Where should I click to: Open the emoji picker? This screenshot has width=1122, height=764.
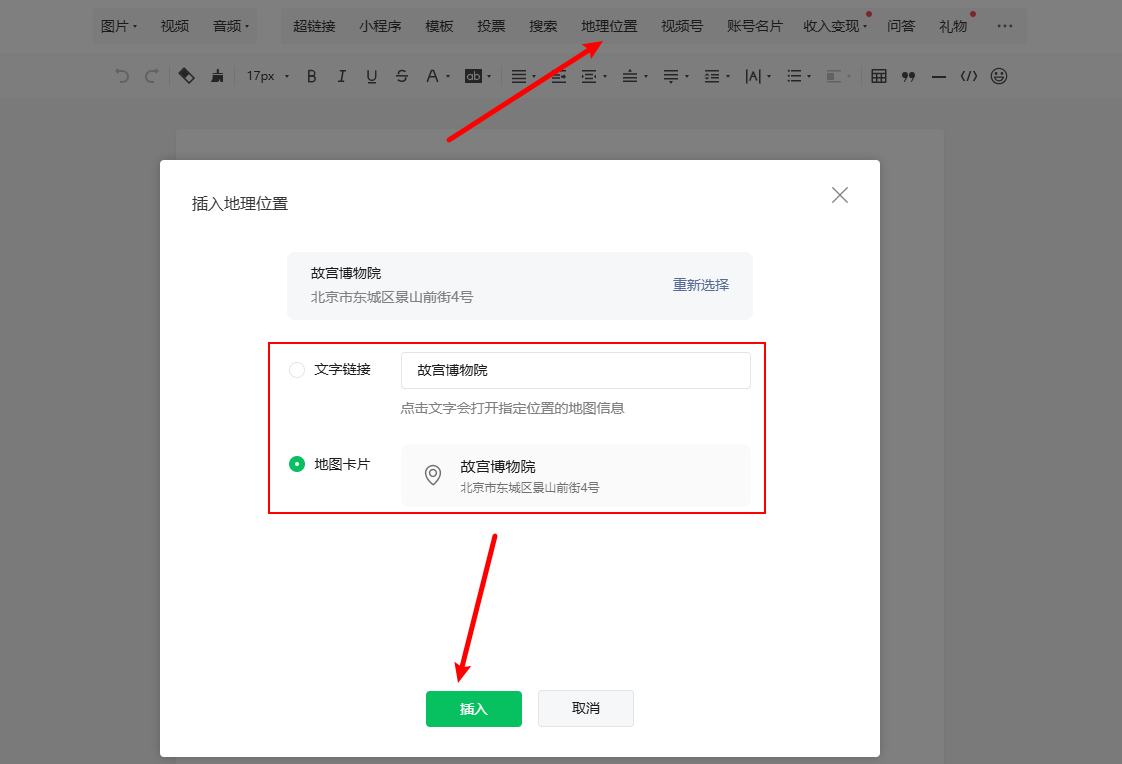point(998,76)
